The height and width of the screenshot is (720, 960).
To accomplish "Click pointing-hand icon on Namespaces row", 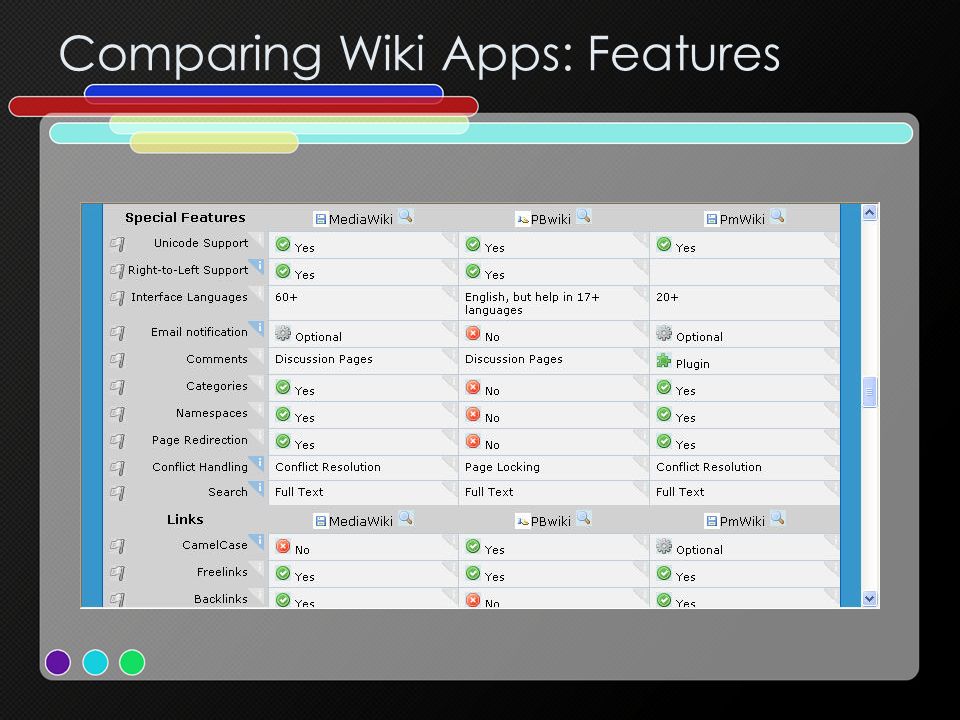I will point(118,414).
